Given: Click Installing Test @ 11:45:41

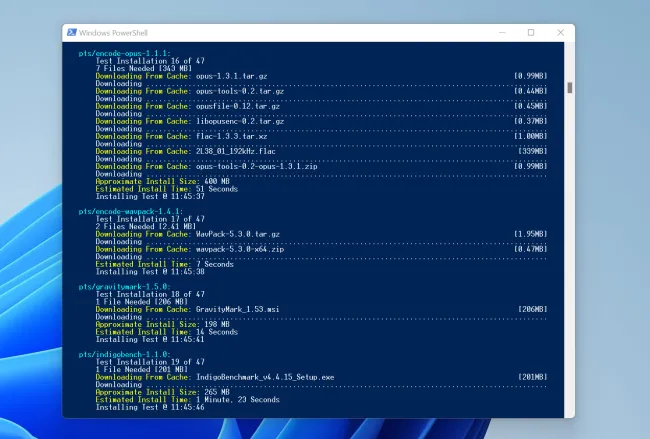Looking at the screenshot, I should [150, 340].
